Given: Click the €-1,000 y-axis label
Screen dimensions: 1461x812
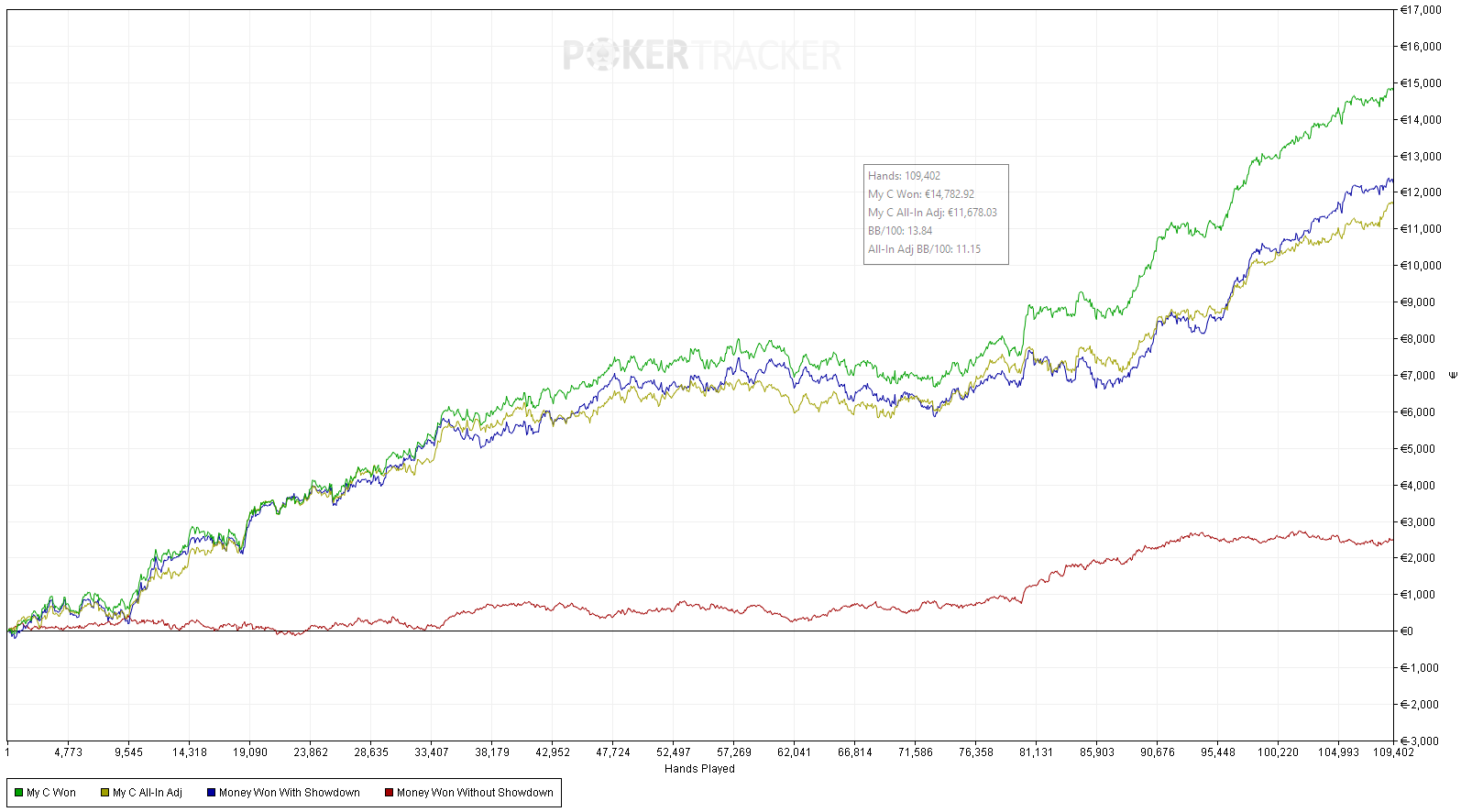Looking at the screenshot, I should (x=1420, y=668).
